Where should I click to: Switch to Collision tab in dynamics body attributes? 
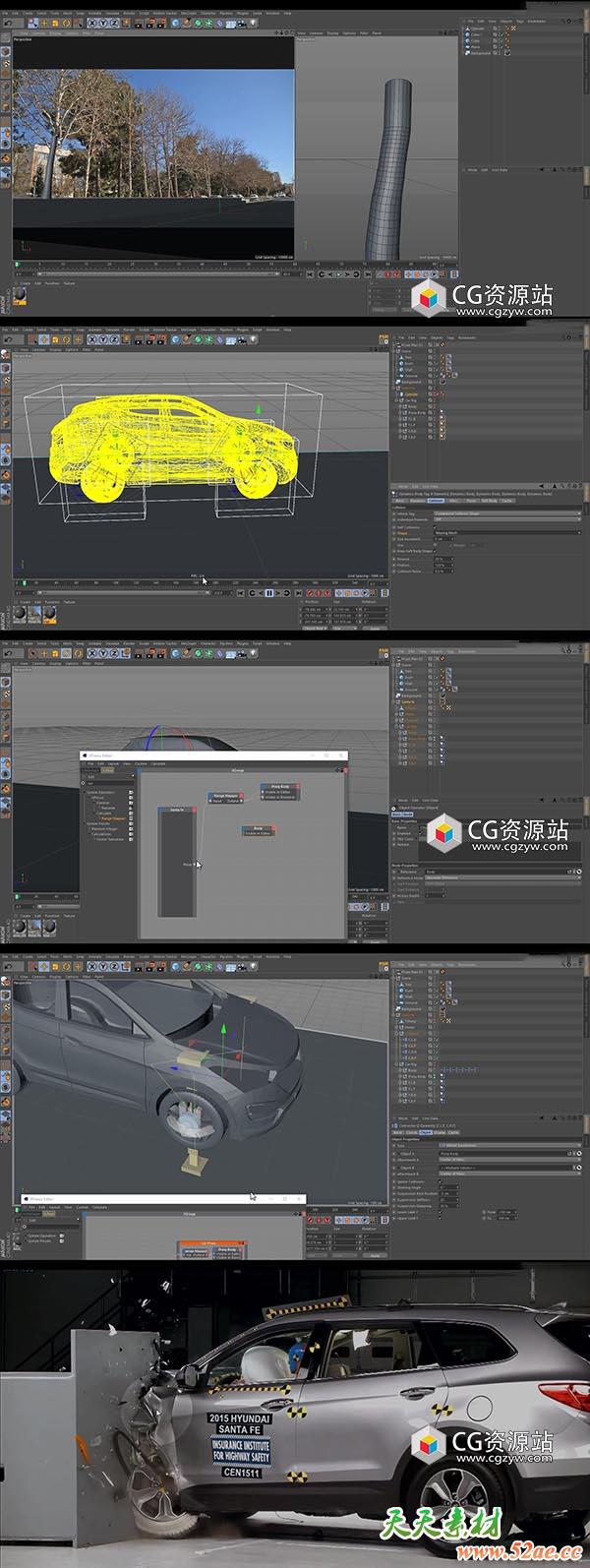coord(435,500)
